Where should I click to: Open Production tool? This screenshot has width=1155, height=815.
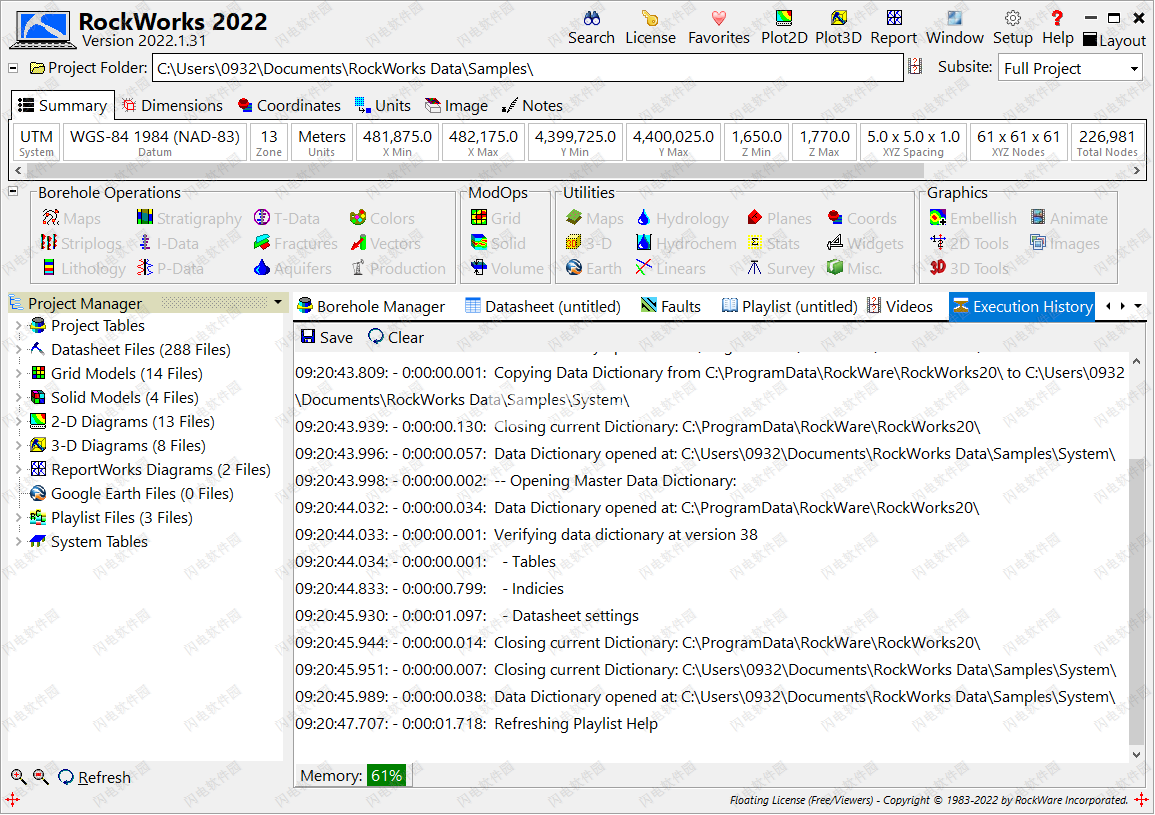coord(398,268)
